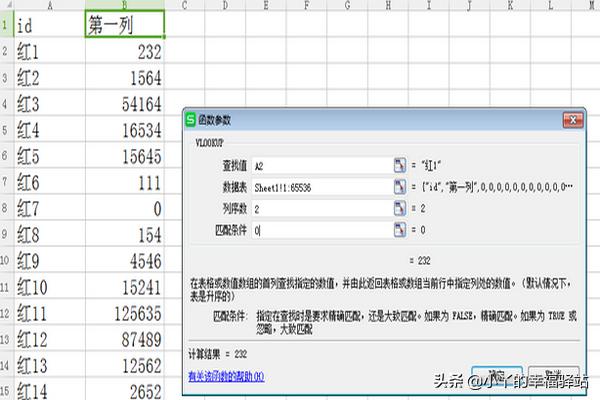Click range picker icon beside 查找值 field
Image resolution: width=600 pixels, height=400 pixels.
tap(400, 165)
